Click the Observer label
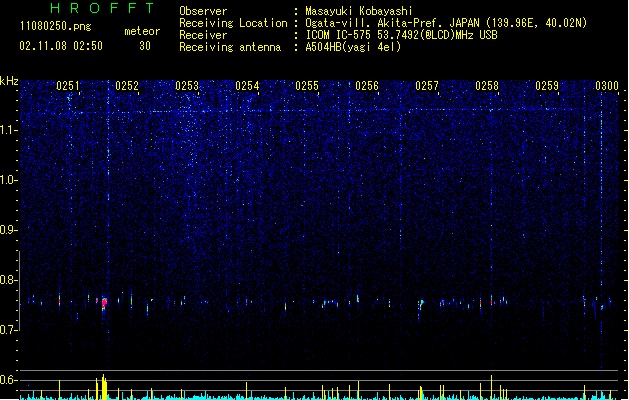This screenshot has width=629, height=400. point(203,11)
